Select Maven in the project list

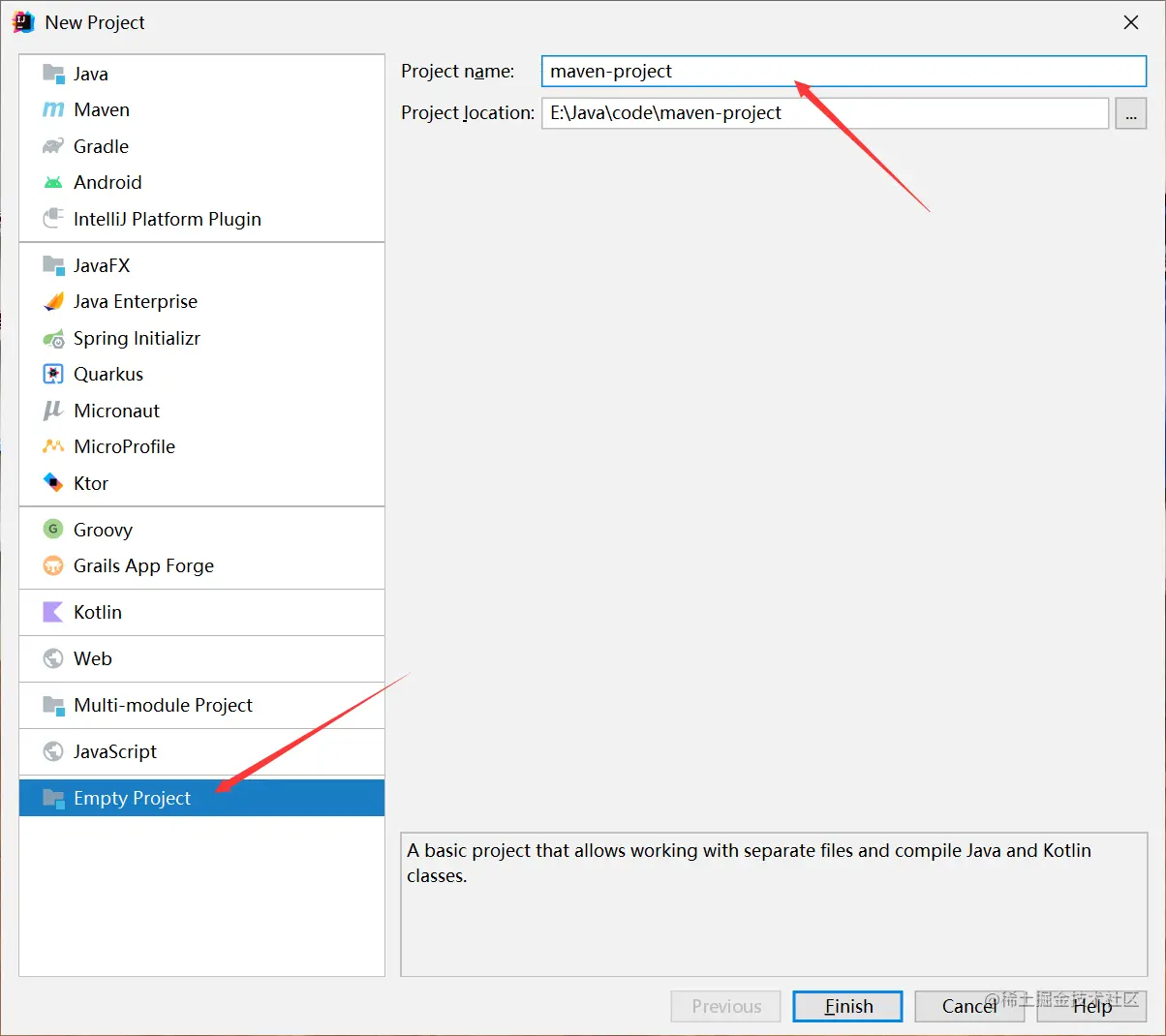coord(102,110)
